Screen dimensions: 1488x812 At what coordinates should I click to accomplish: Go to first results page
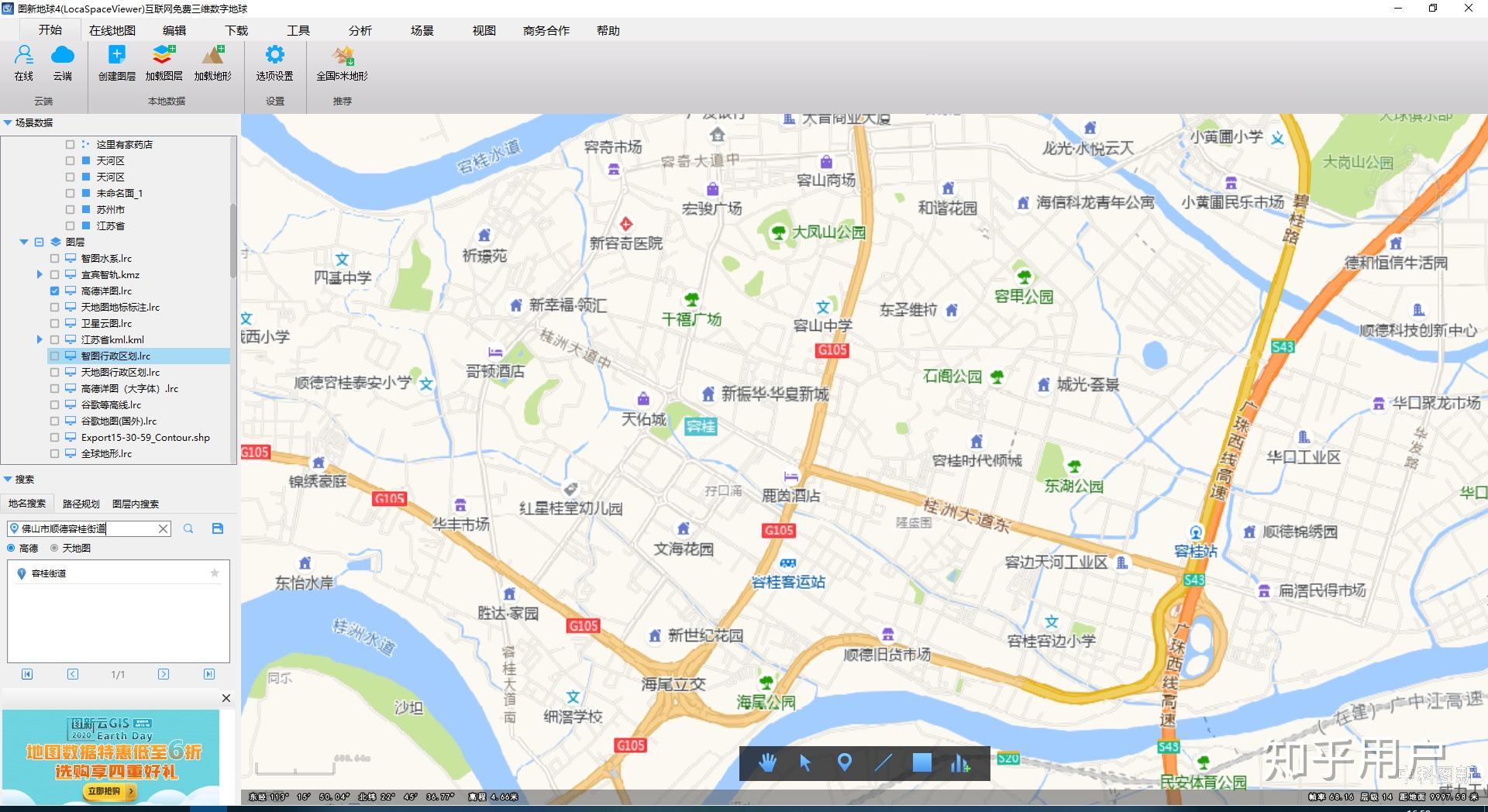coord(27,674)
